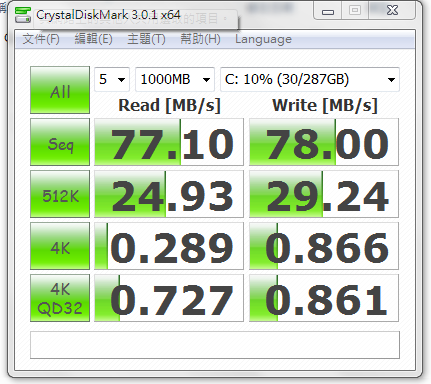Expand the test size dropdown showing 1000MB

point(175,79)
